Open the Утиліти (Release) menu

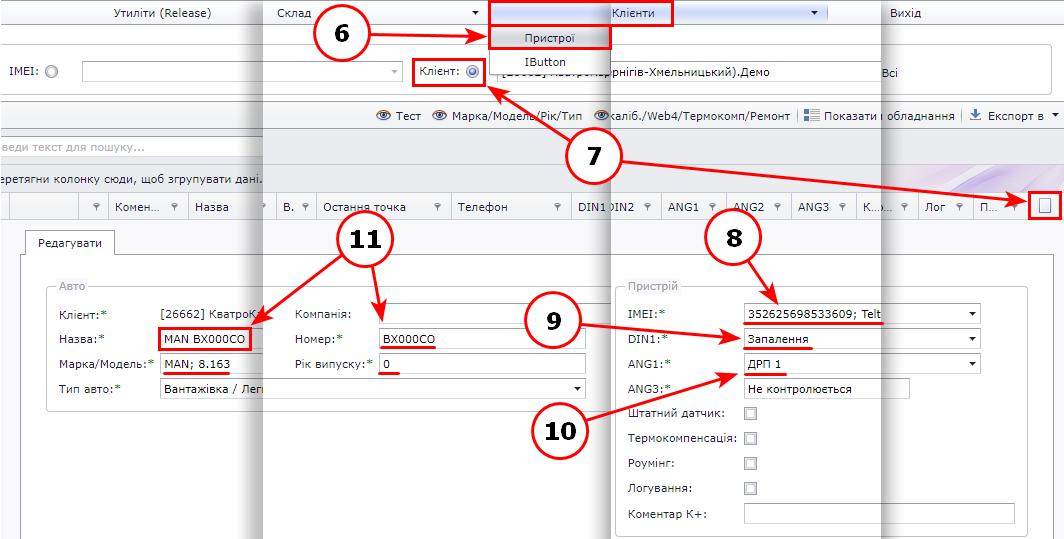point(162,14)
